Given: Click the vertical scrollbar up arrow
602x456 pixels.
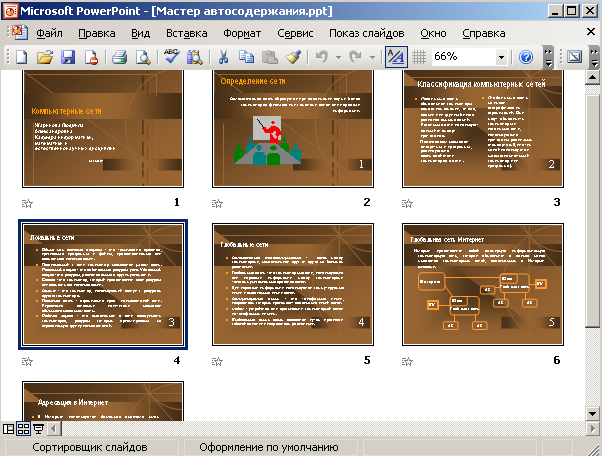Looking at the screenshot, I should pyautogui.click(x=592, y=78).
